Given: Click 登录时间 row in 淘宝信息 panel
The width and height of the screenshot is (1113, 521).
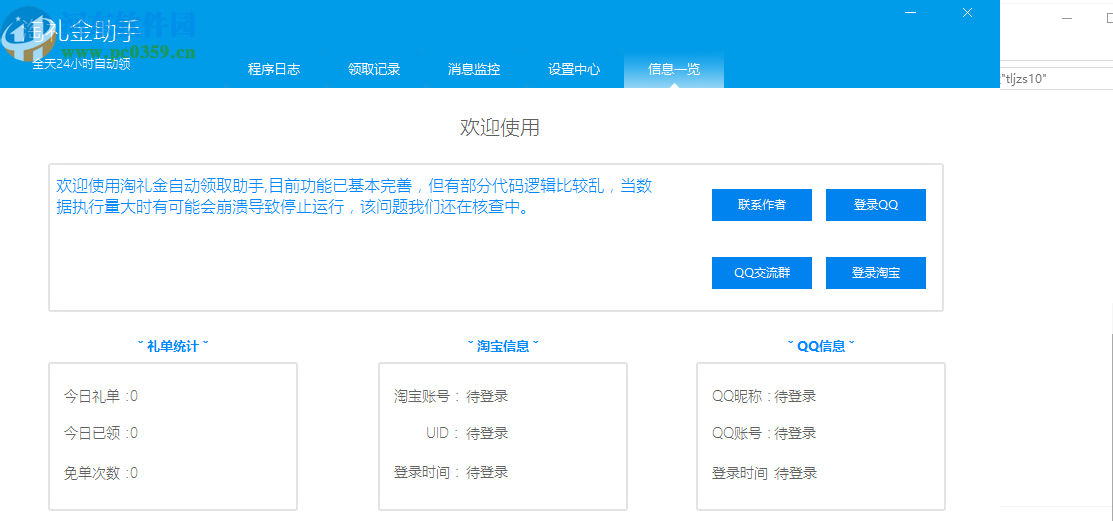Looking at the screenshot, I should (x=451, y=472).
